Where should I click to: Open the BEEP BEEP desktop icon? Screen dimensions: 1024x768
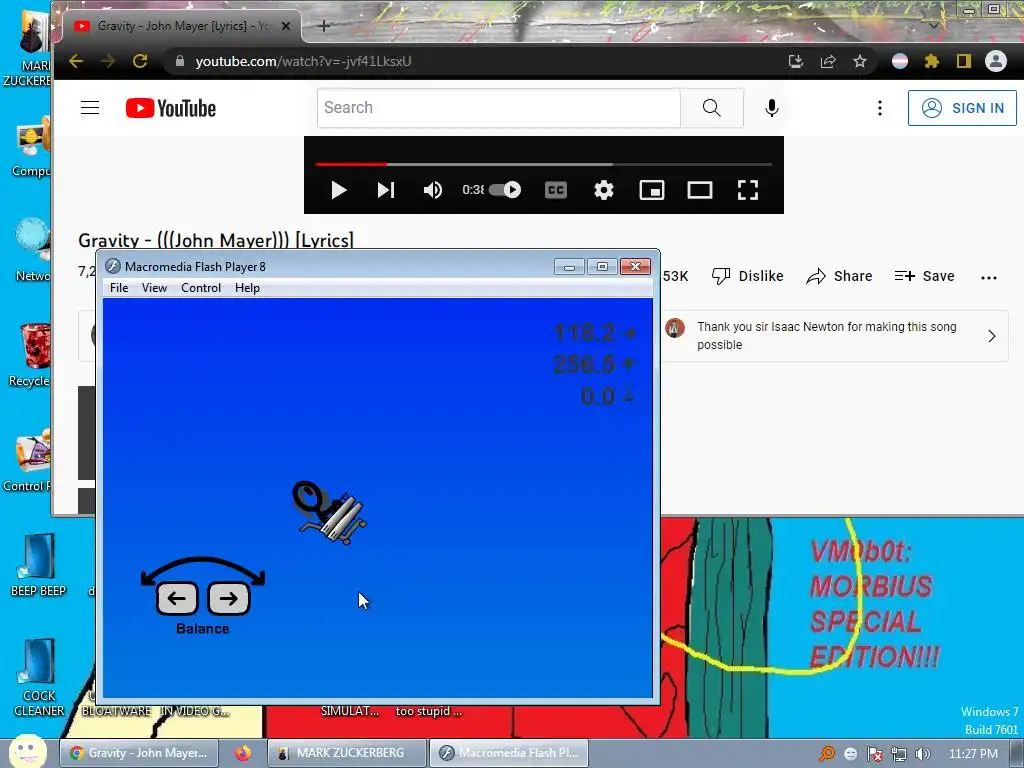click(38, 566)
